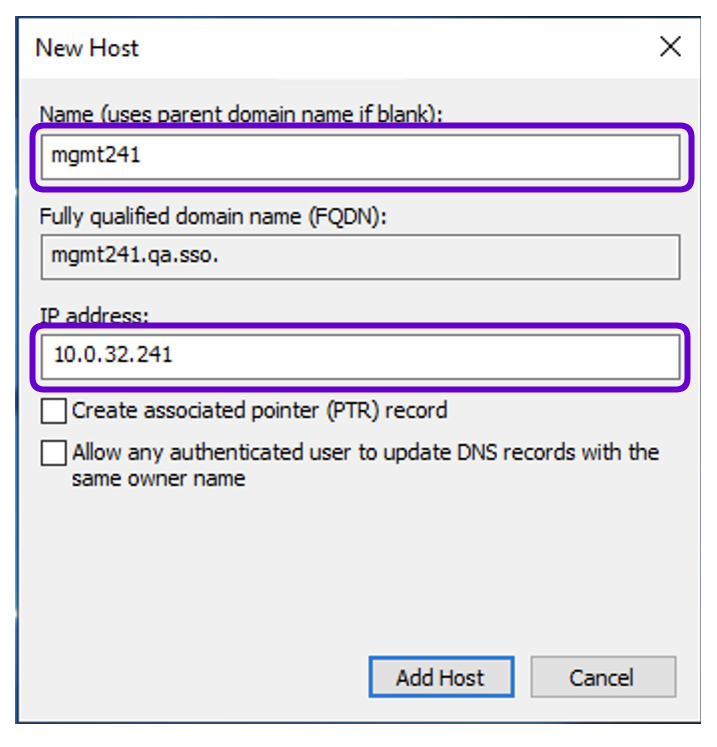Click the read-only FQDN field showing mgmt241.qa.sso.
This screenshot has width=717, height=747.
point(360,257)
